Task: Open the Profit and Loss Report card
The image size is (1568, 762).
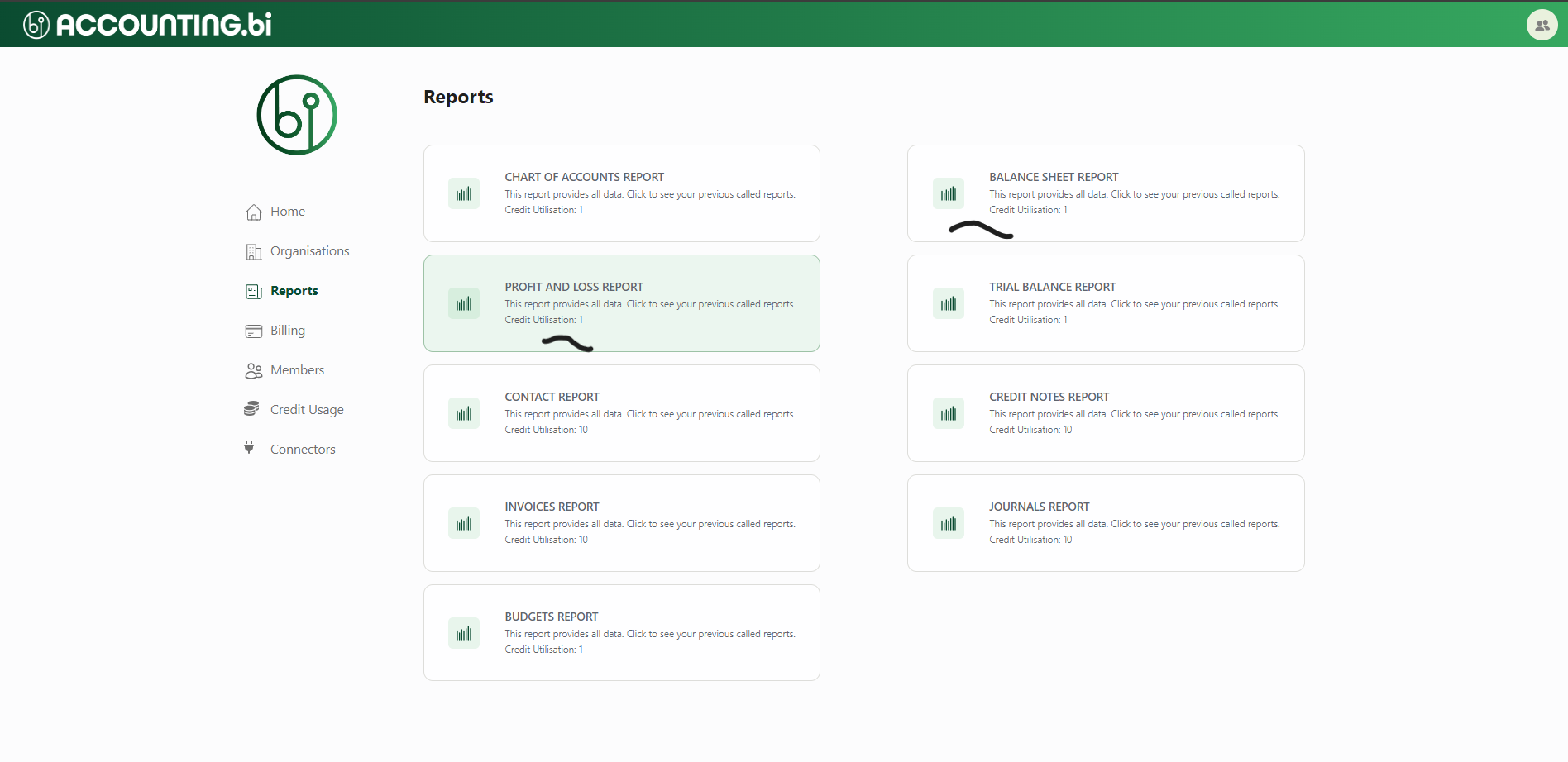Action: click(x=621, y=302)
